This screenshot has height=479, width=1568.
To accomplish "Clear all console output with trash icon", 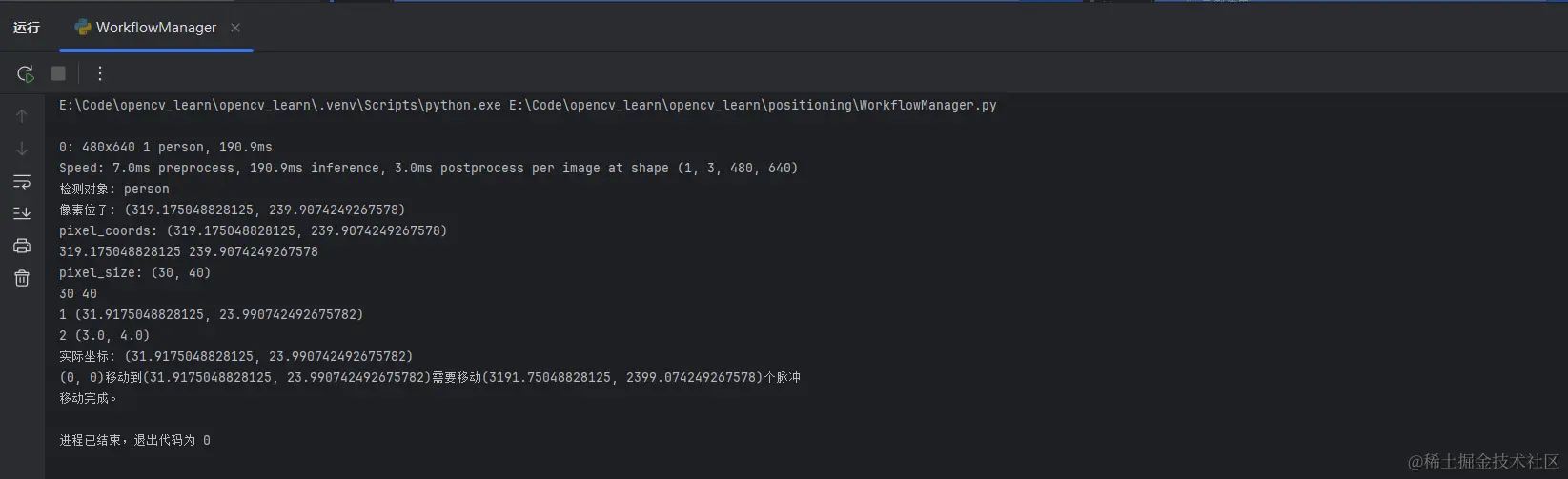I will click(x=22, y=278).
